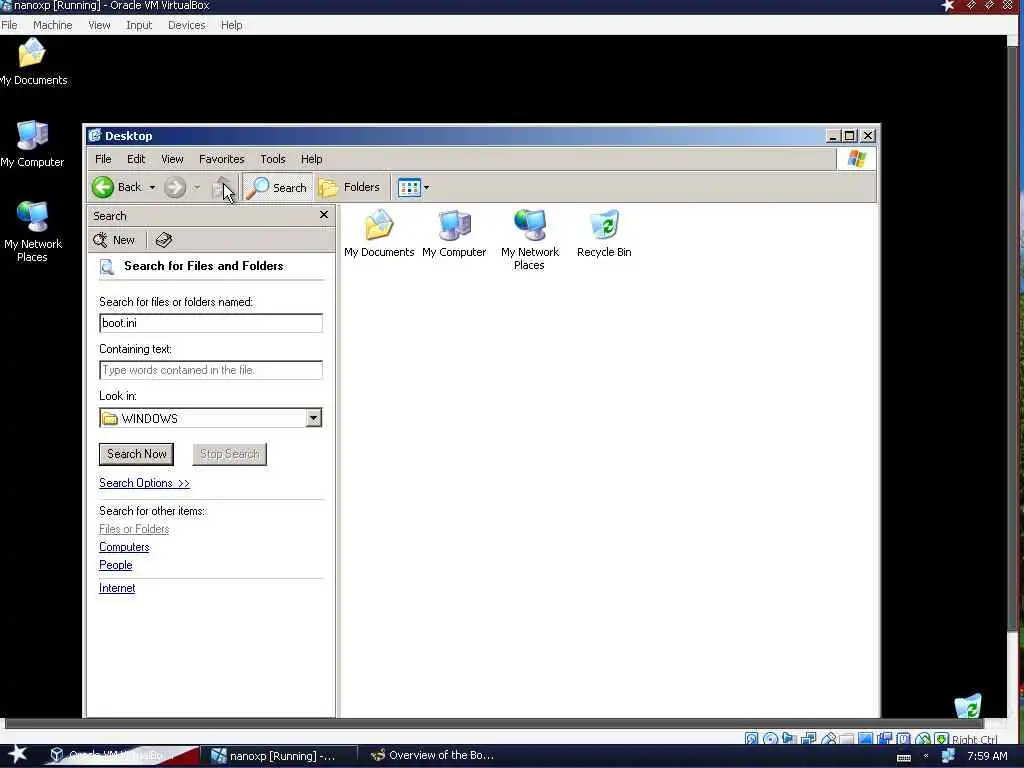
Task: Click the VirtualBox vertical scrollbar
Action: coord(1014,340)
